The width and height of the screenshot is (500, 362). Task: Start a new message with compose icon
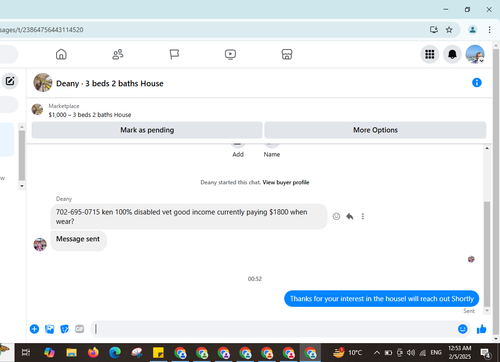[10, 81]
